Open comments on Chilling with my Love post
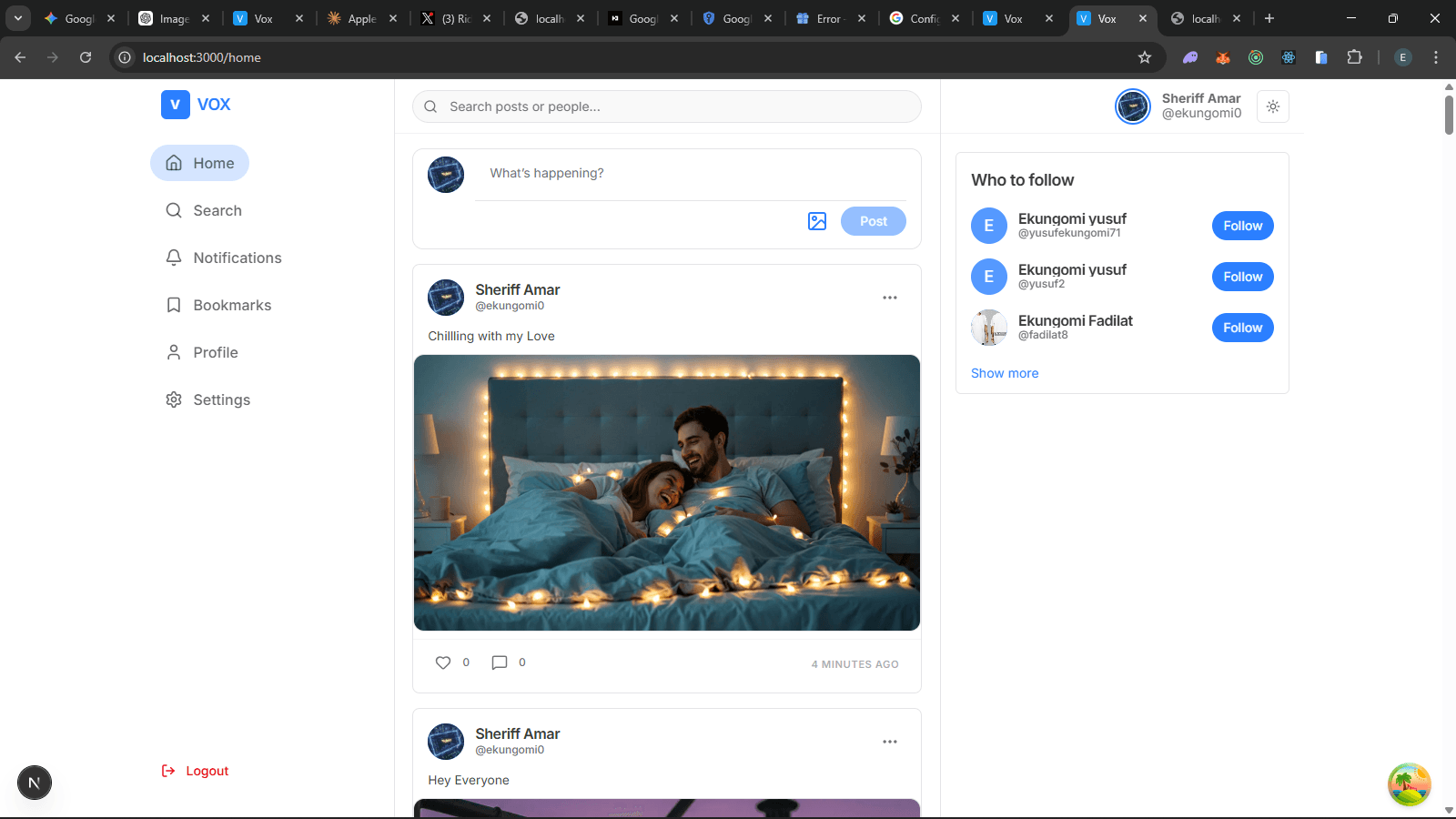Screen dimensions: 1456x819 pos(500,662)
